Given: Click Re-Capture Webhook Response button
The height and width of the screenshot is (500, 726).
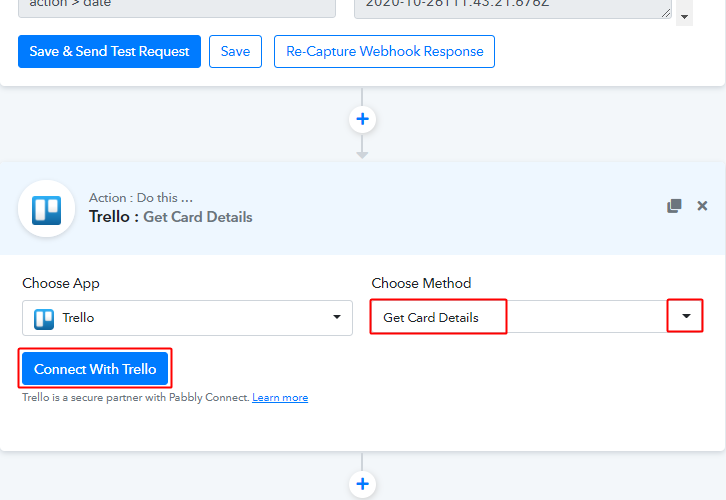Looking at the screenshot, I should pyautogui.click(x=384, y=51).
